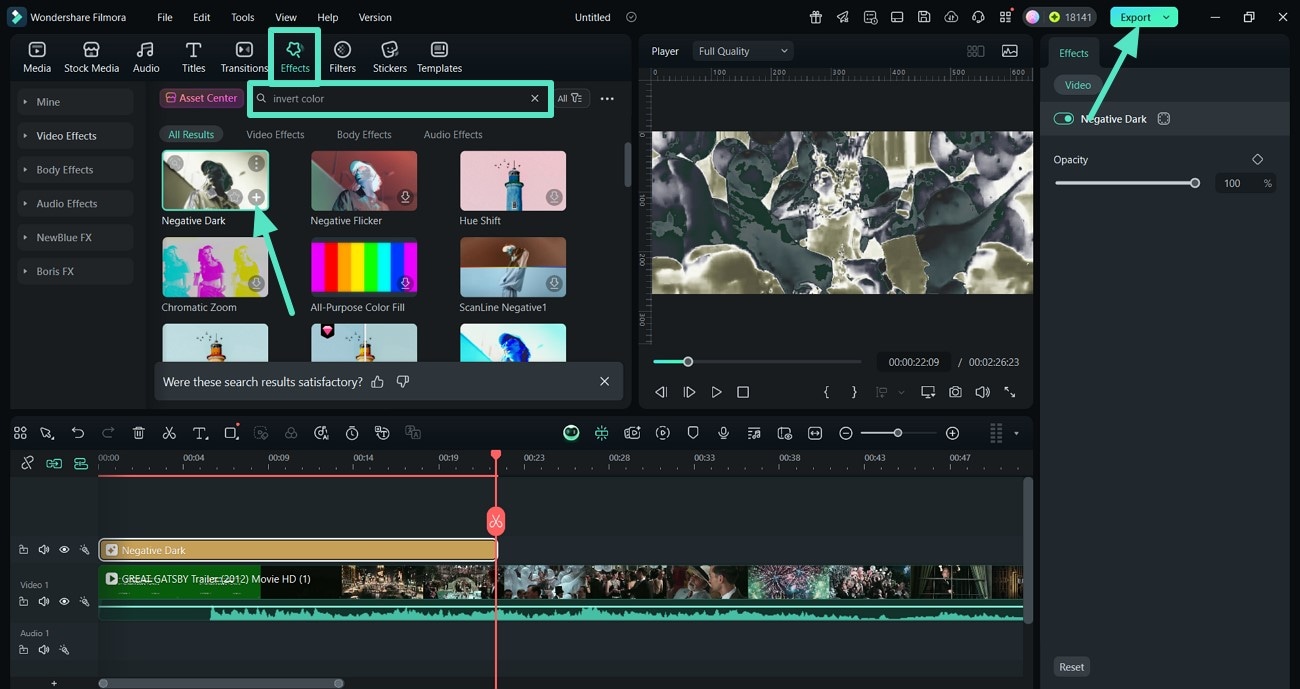Image resolution: width=1300 pixels, height=689 pixels.
Task: Give thumbs down to search results
Action: click(x=403, y=381)
